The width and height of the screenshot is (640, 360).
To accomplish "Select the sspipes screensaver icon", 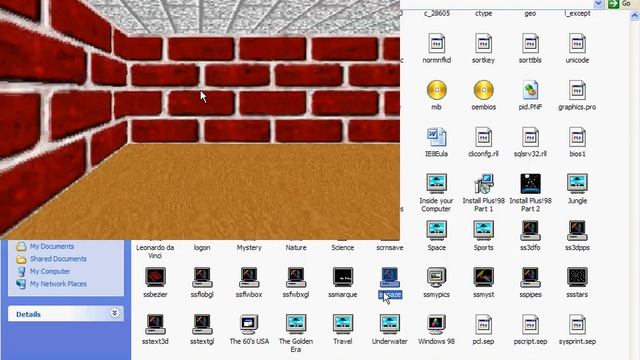I will (530, 278).
